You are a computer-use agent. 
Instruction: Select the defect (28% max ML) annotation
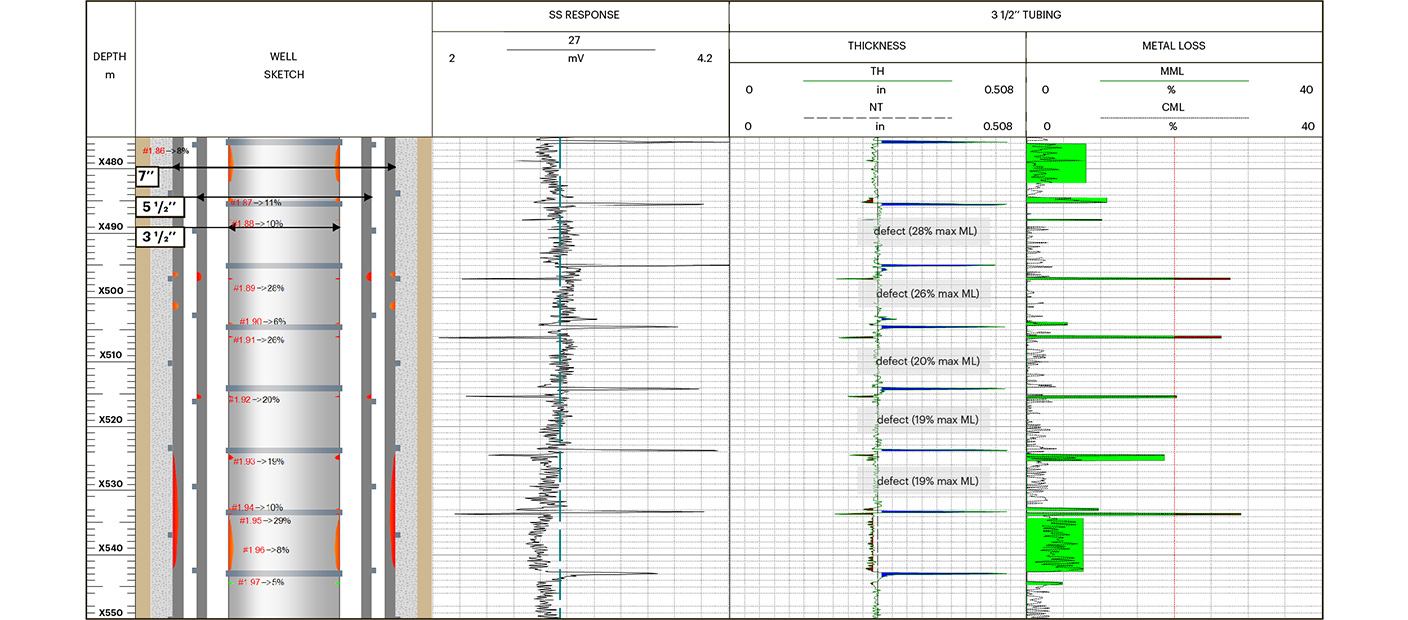click(924, 232)
